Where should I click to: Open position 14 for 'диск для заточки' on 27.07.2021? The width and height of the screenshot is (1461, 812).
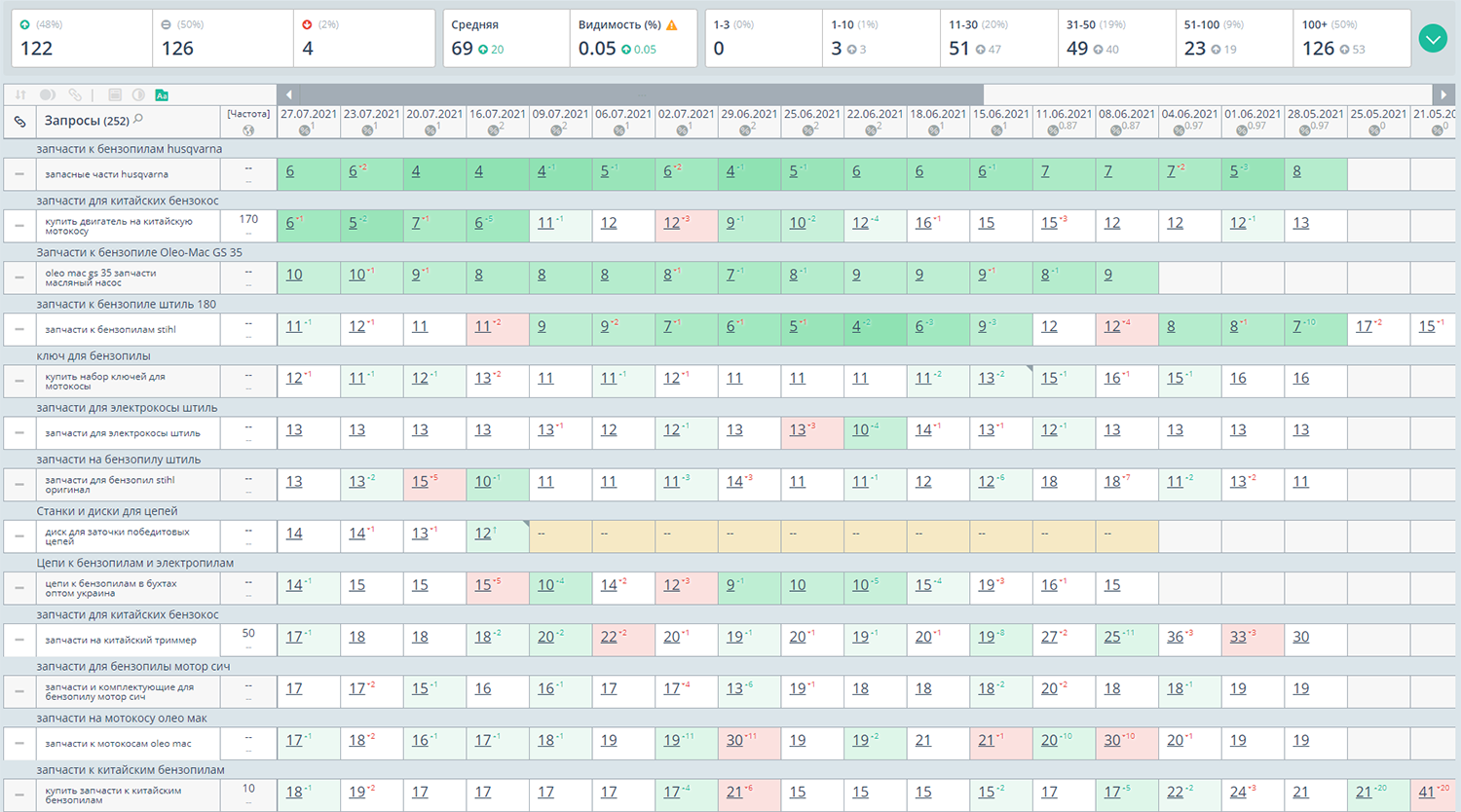294,534
